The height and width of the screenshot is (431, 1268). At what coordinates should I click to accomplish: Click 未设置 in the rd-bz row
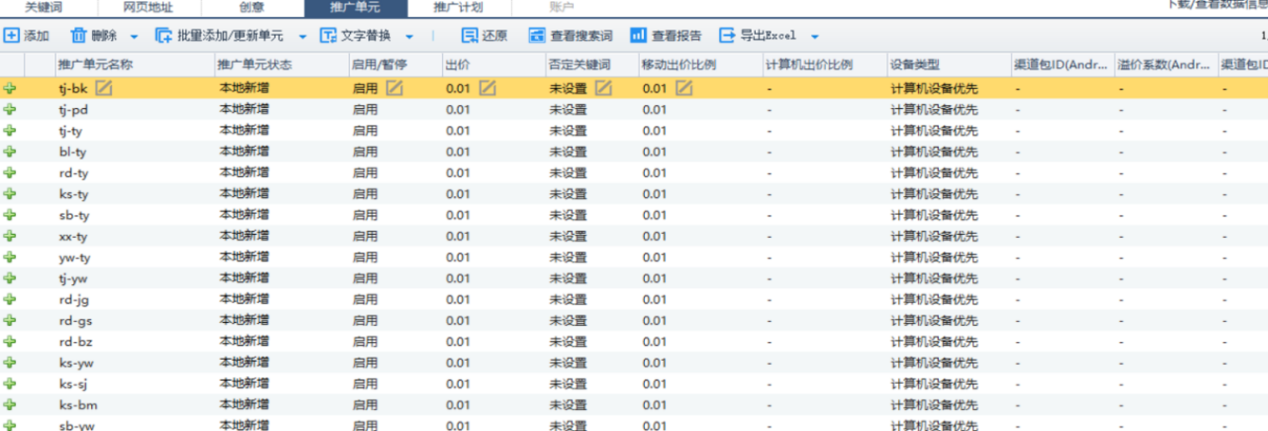[568, 341]
